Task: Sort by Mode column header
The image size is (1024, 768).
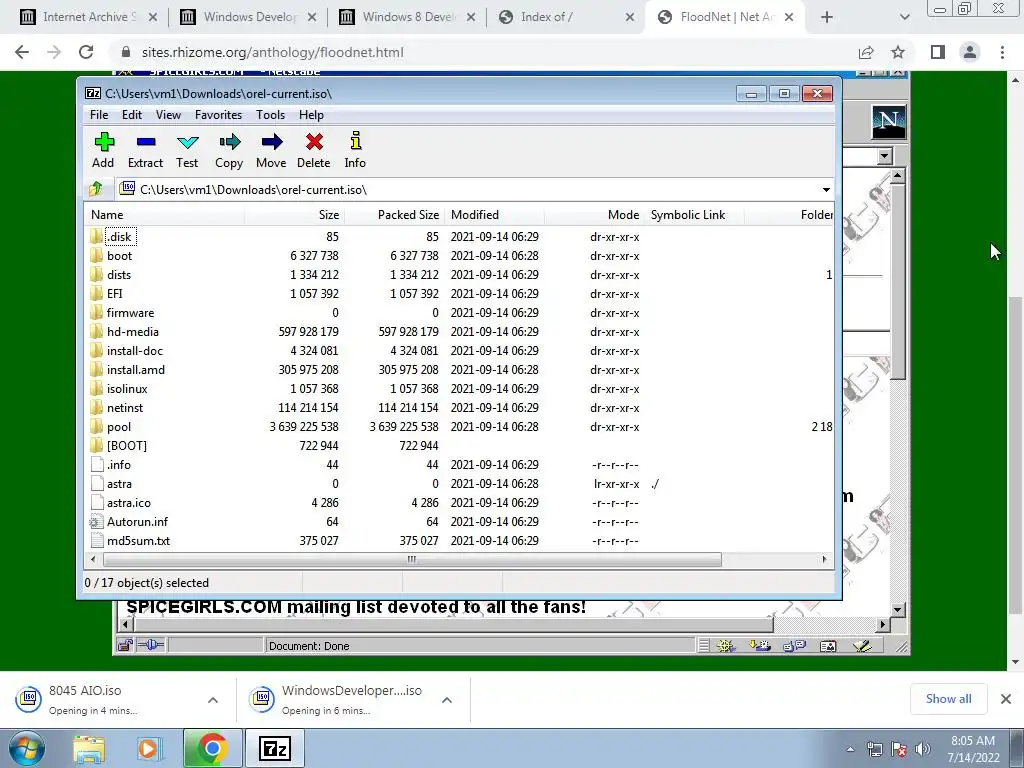Action: [594, 215]
